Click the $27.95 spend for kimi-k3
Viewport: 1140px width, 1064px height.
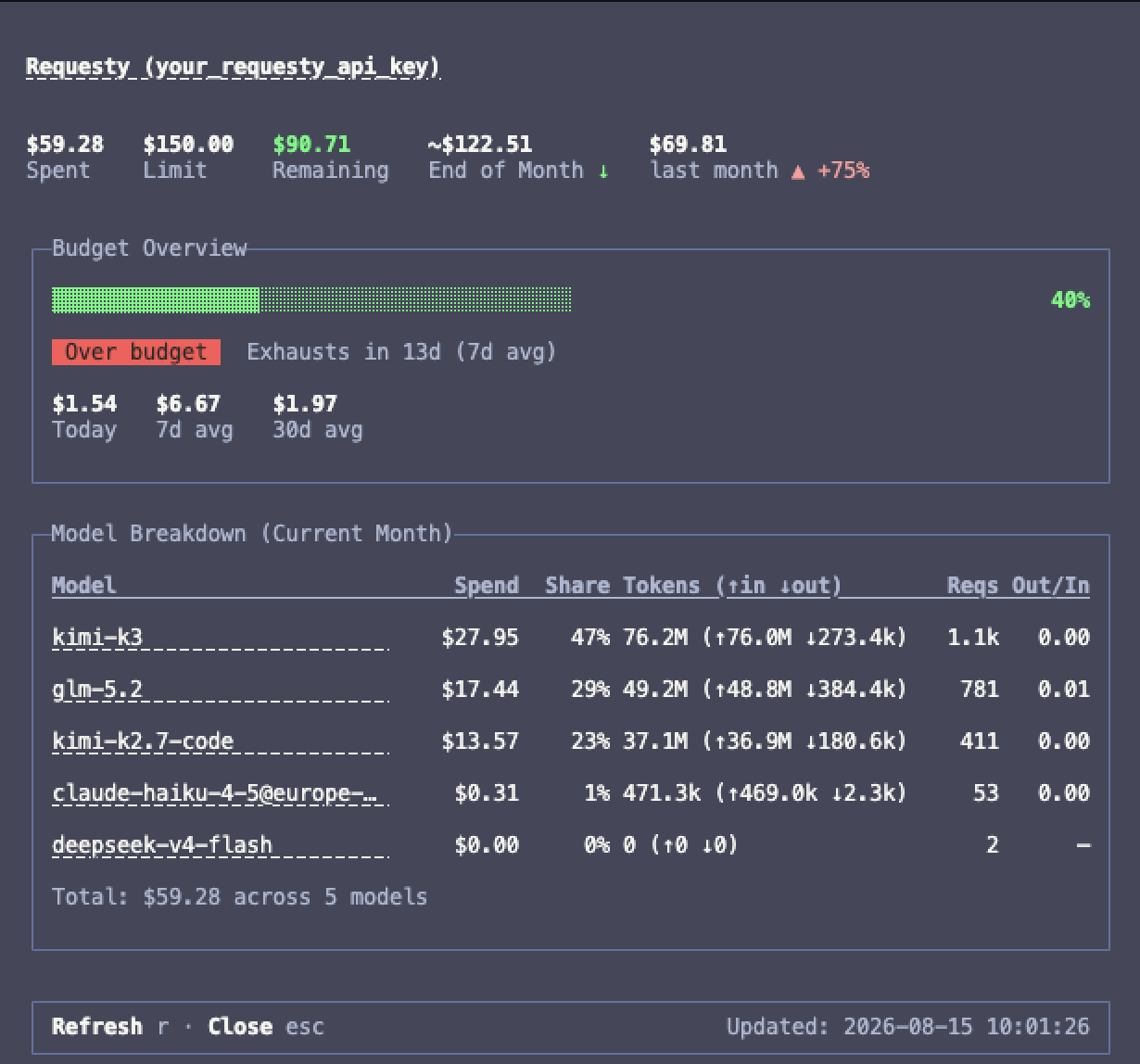click(x=480, y=637)
